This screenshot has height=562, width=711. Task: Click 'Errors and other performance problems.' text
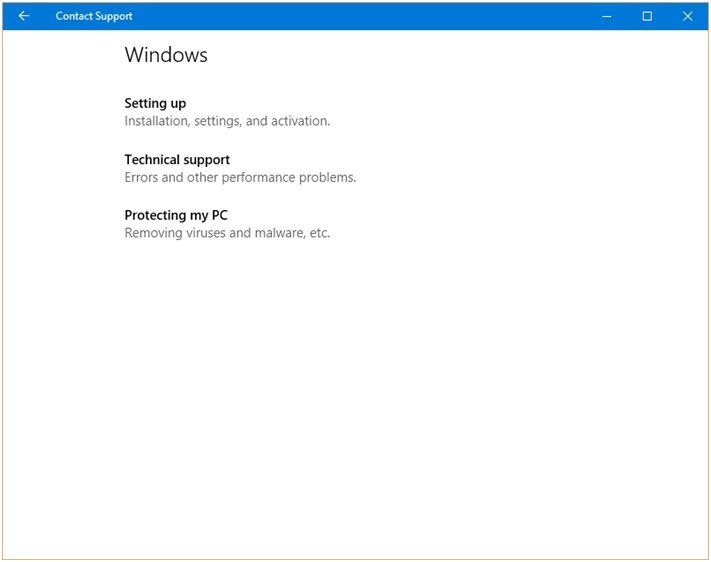(x=240, y=177)
